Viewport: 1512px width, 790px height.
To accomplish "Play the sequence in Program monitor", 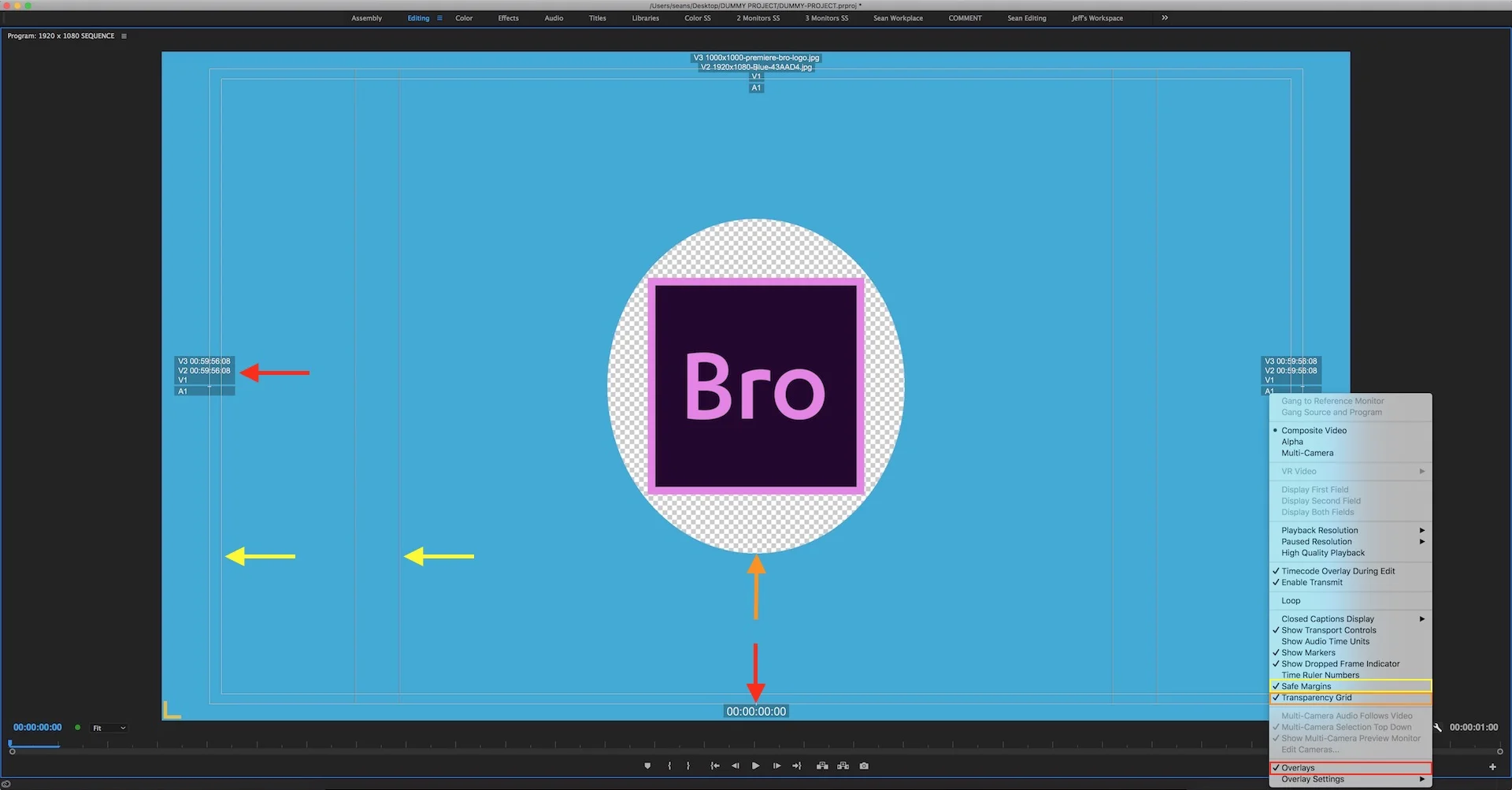I will (x=756, y=766).
